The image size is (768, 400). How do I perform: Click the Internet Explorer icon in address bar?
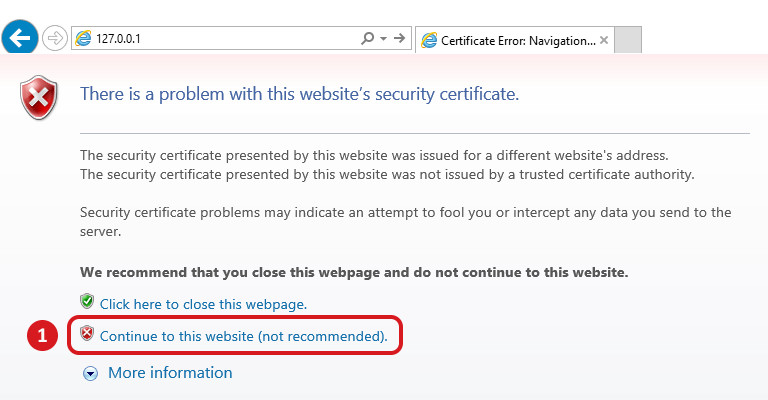pos(83,39)
